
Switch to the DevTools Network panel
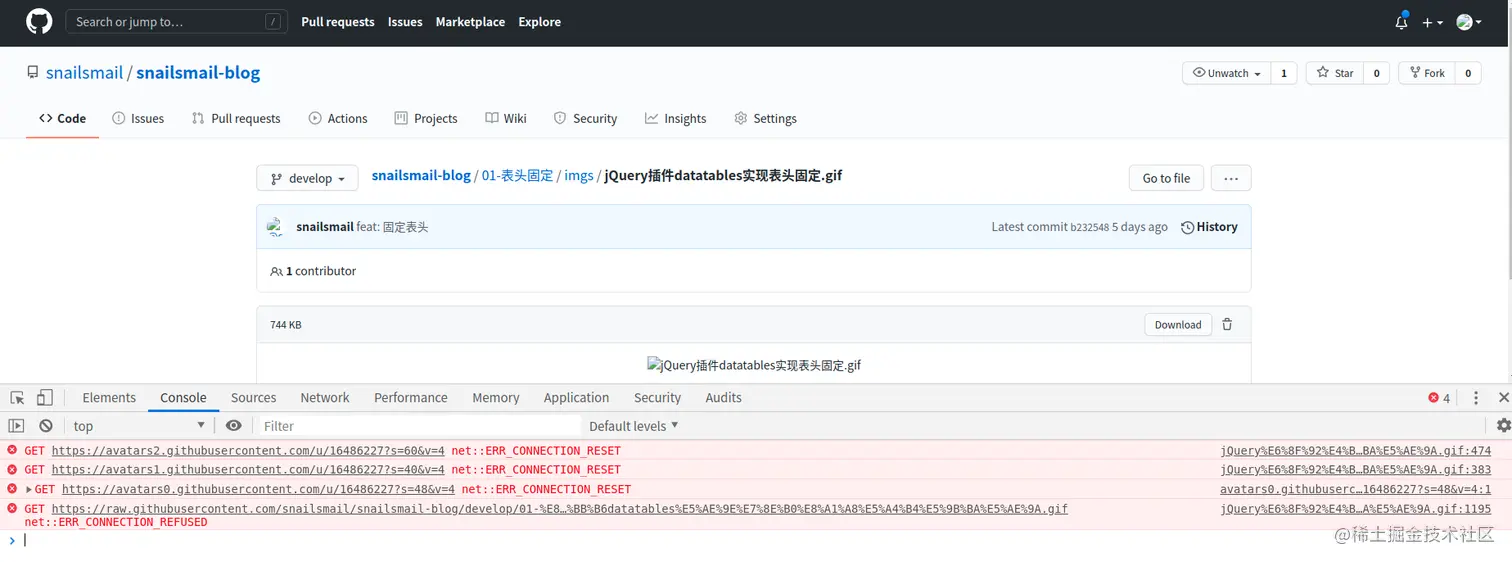[325, 397]
